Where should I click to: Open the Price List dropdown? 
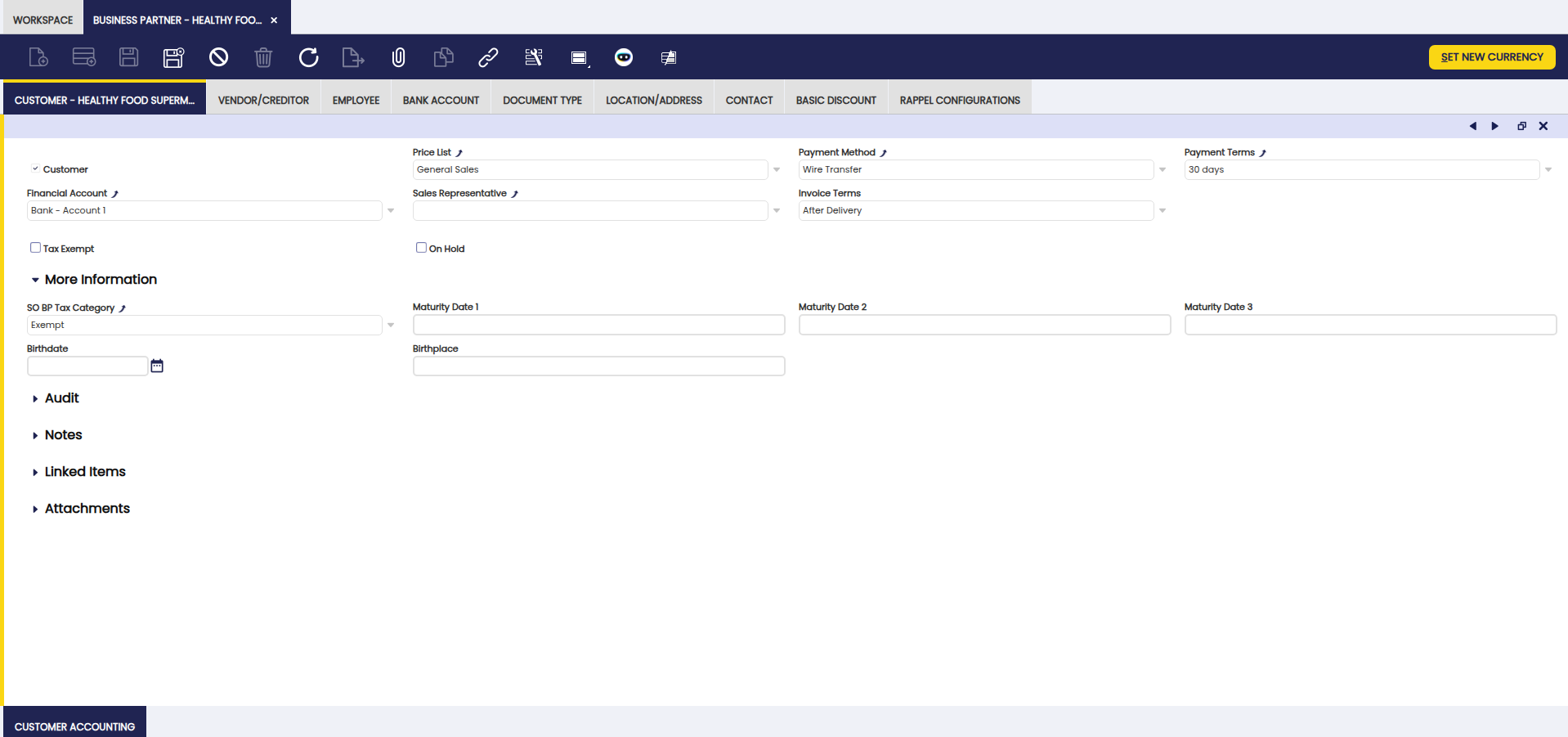pyautogui.click(x=776, y=169)
